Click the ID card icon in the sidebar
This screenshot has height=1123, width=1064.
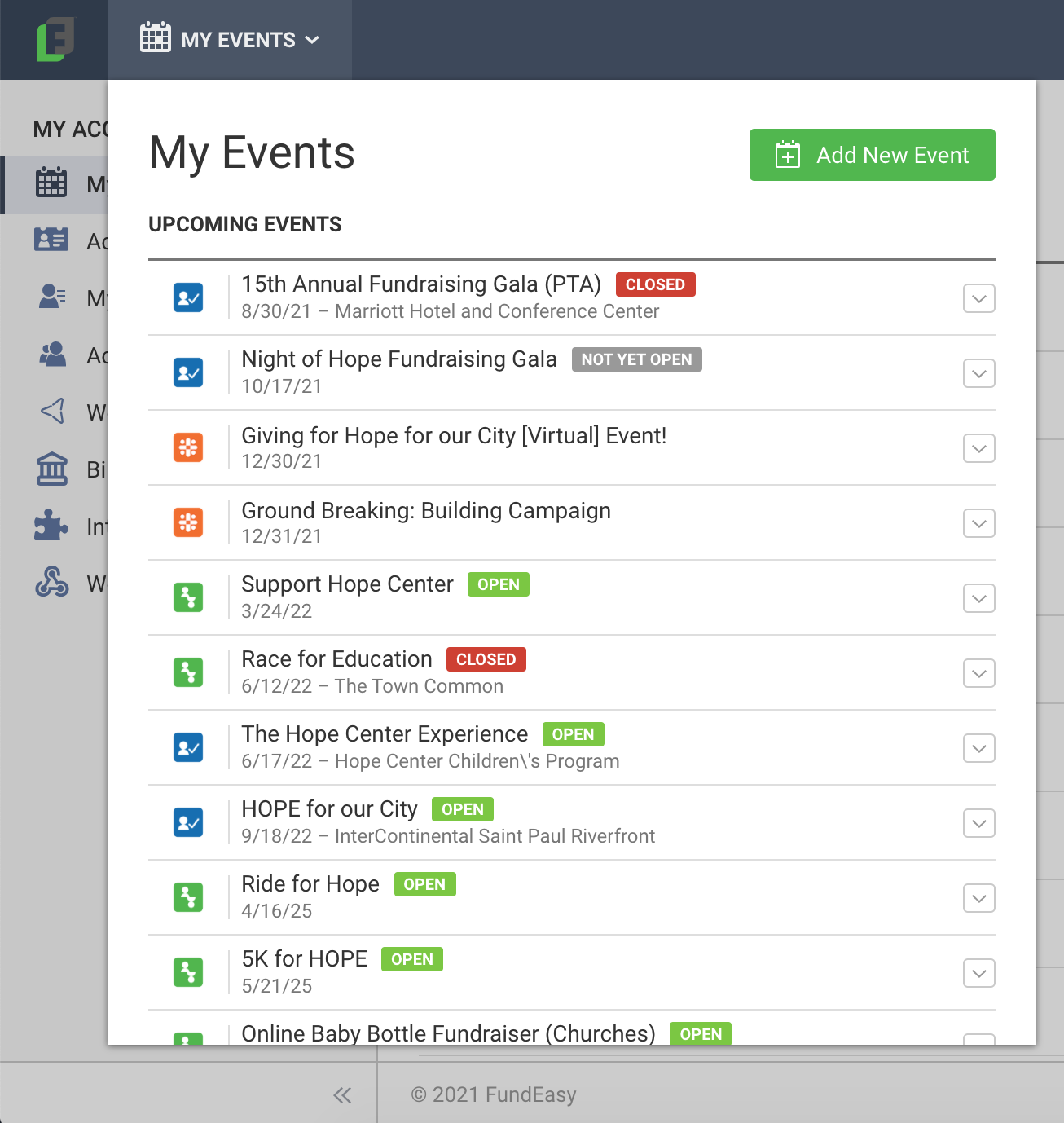[51, 240]
